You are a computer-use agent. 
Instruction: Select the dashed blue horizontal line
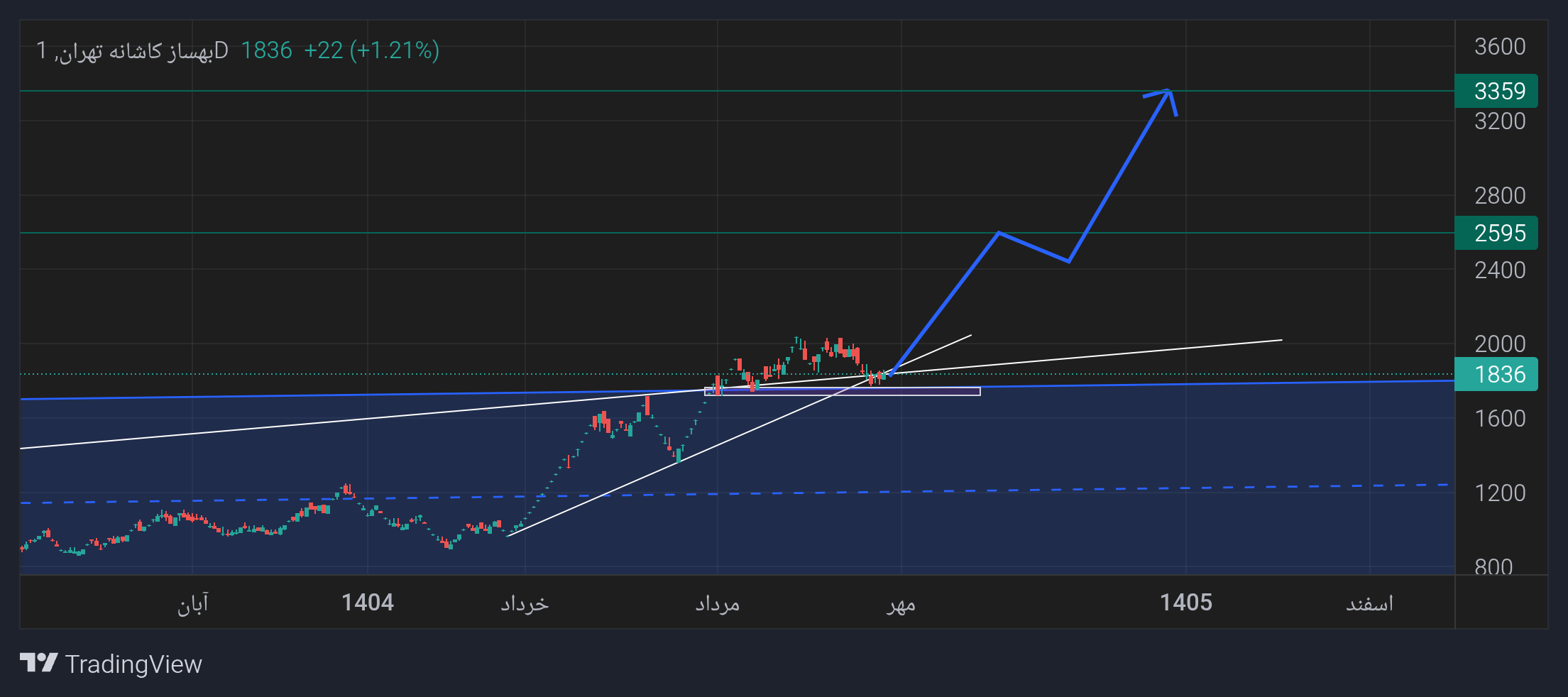pos(735,494)
